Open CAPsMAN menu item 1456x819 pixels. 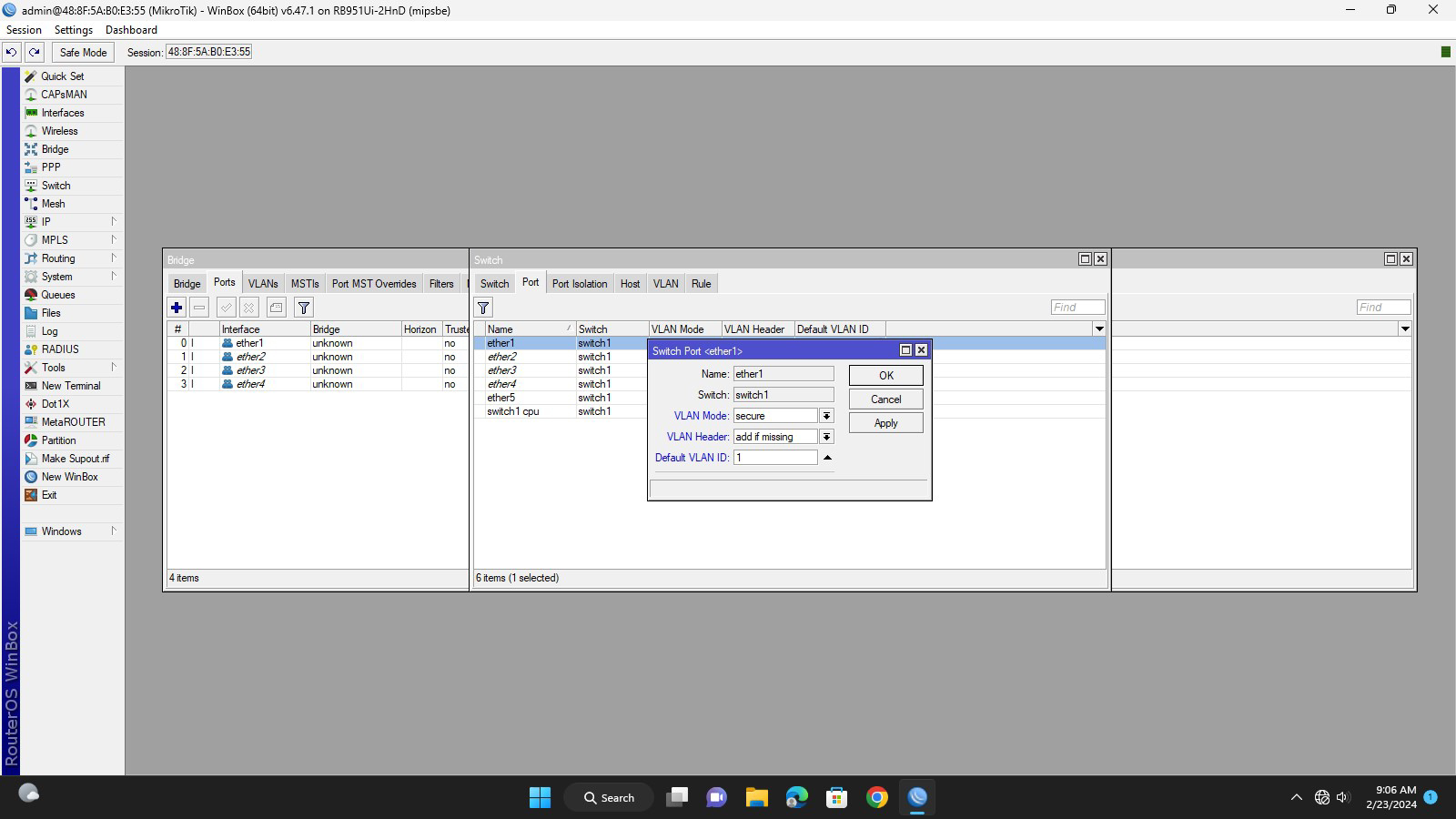pos(64,95)
